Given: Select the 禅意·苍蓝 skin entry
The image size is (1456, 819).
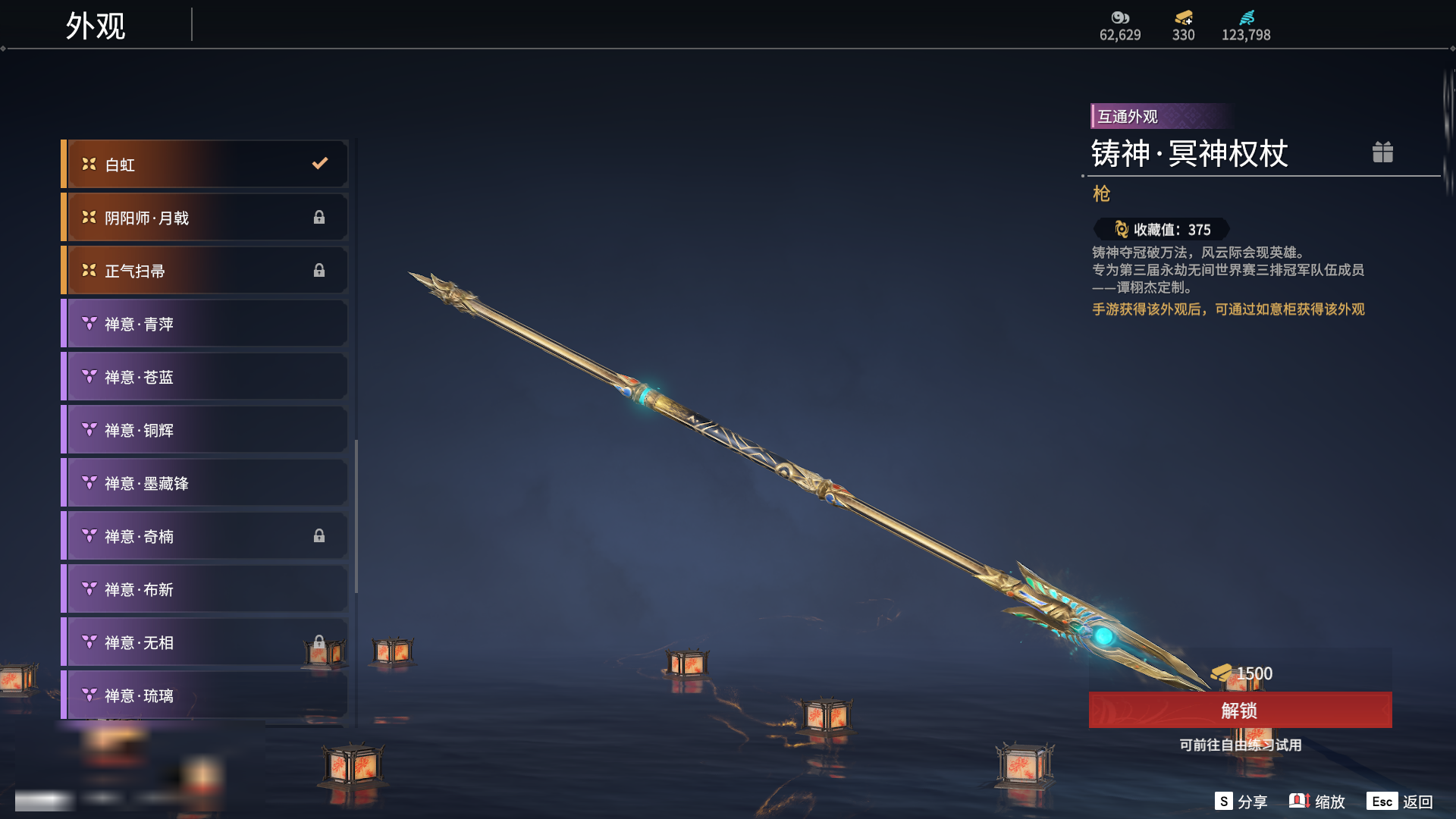Looking at the screenshot, I should click(x=205, y=377).
